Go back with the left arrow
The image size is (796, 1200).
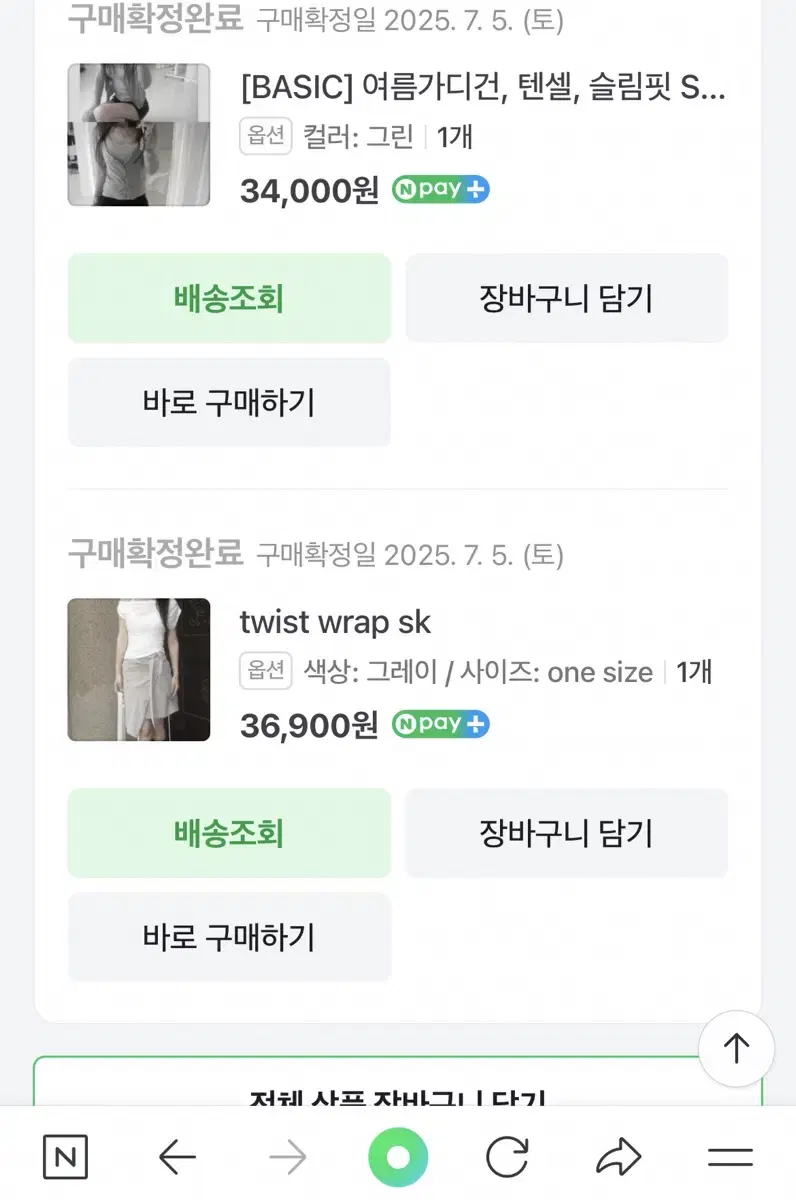point(177,1158)
